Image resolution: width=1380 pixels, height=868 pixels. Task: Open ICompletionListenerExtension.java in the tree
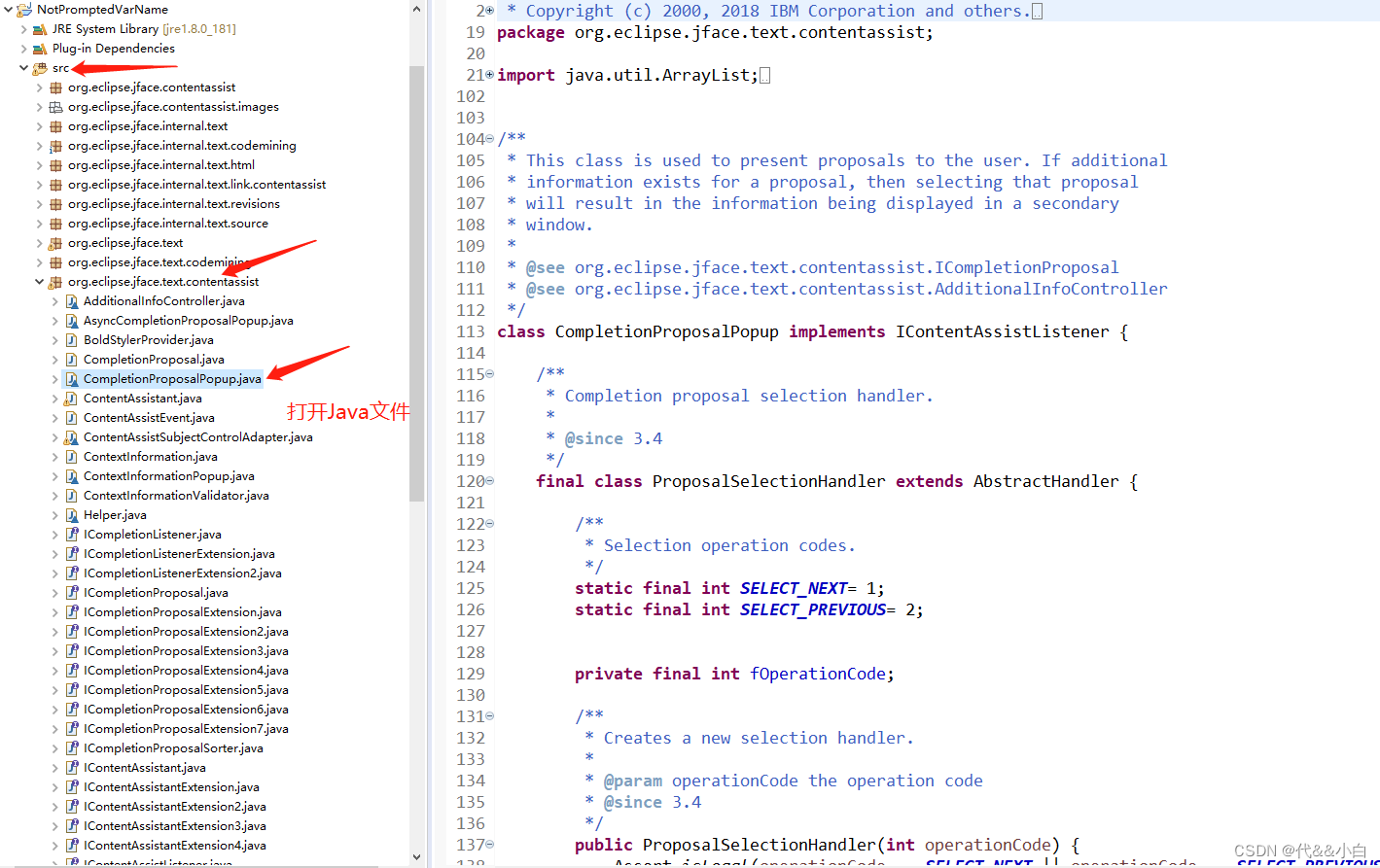179,554
